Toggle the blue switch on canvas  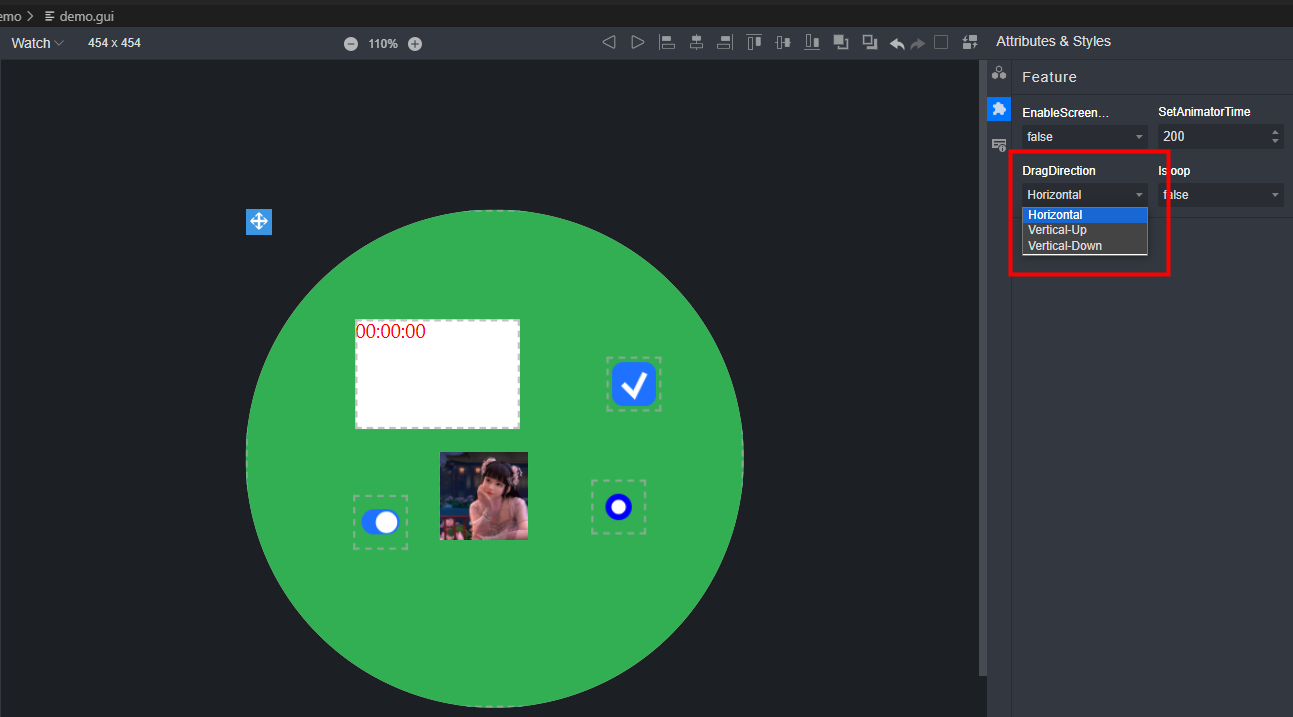coord(380,522)
